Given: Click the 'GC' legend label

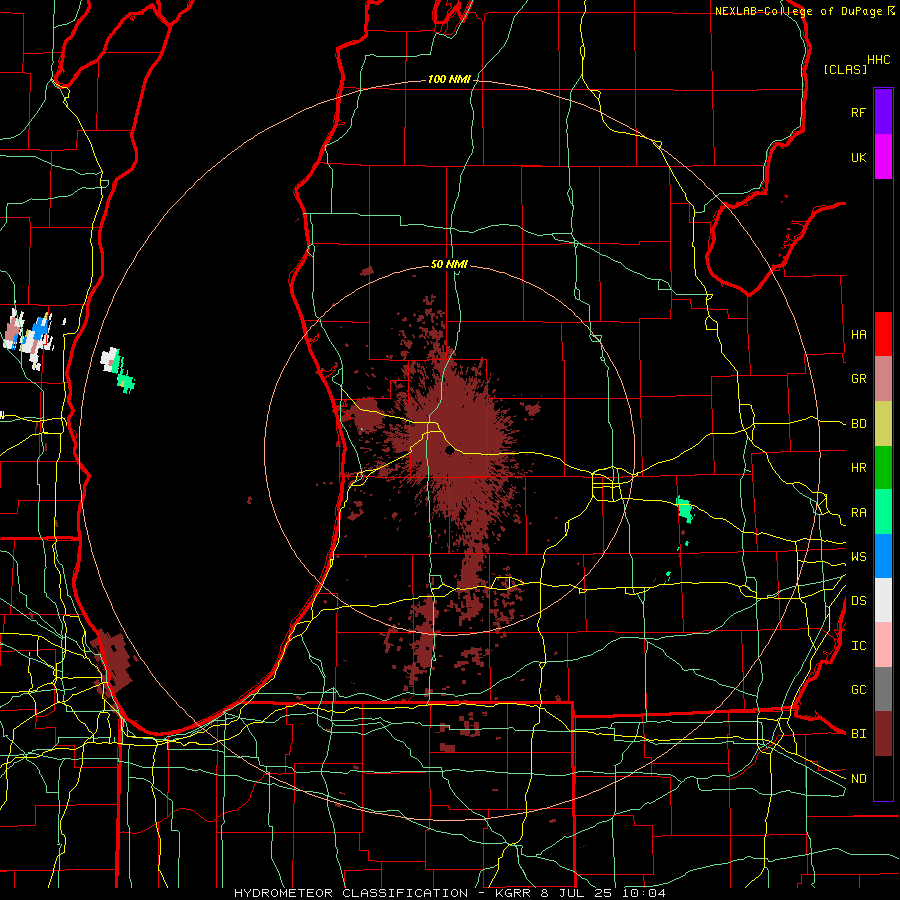Looking at the screenshot, I should [858, 690].
